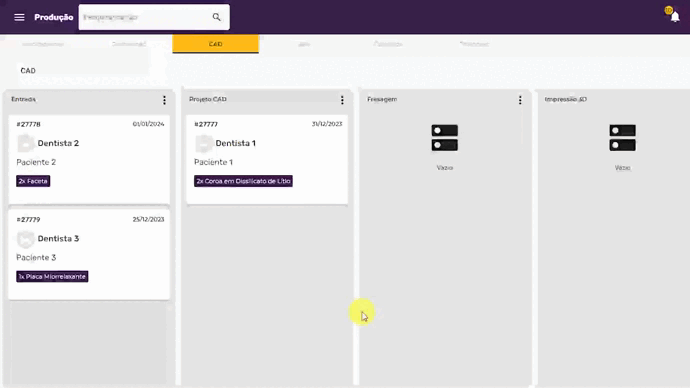This screenshot has height=388, width=690.
Task: Click the Fresagem column header
Action: pyautogui.click(x=382, y=99)
